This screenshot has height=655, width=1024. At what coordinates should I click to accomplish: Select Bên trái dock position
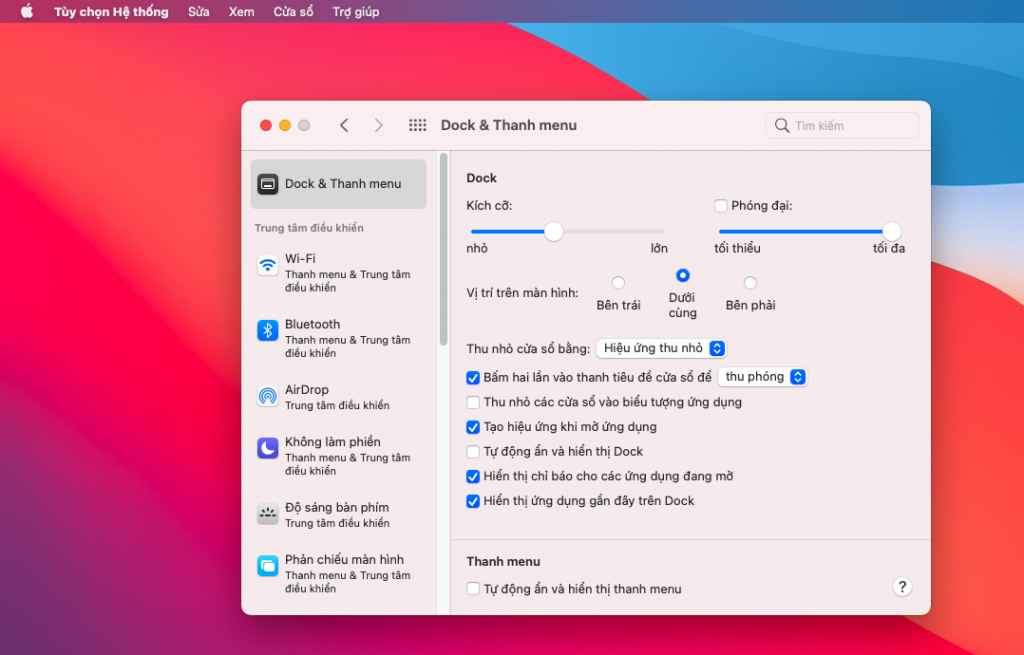pyautogui.click(x=618, y=283)
